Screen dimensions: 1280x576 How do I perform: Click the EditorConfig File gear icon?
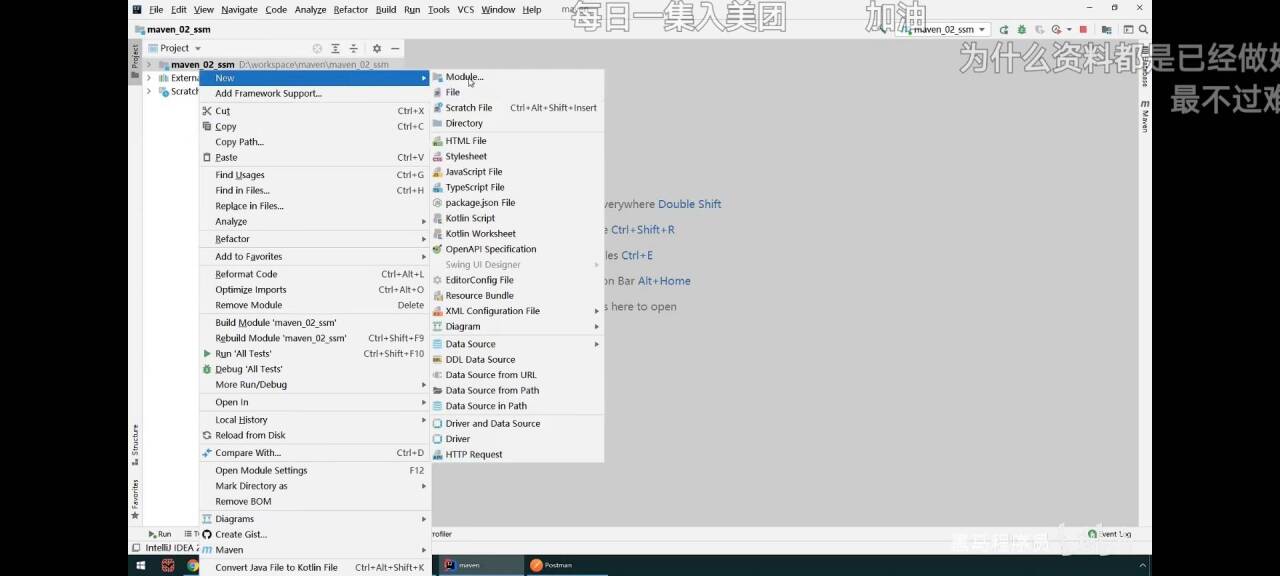(437, 280)
